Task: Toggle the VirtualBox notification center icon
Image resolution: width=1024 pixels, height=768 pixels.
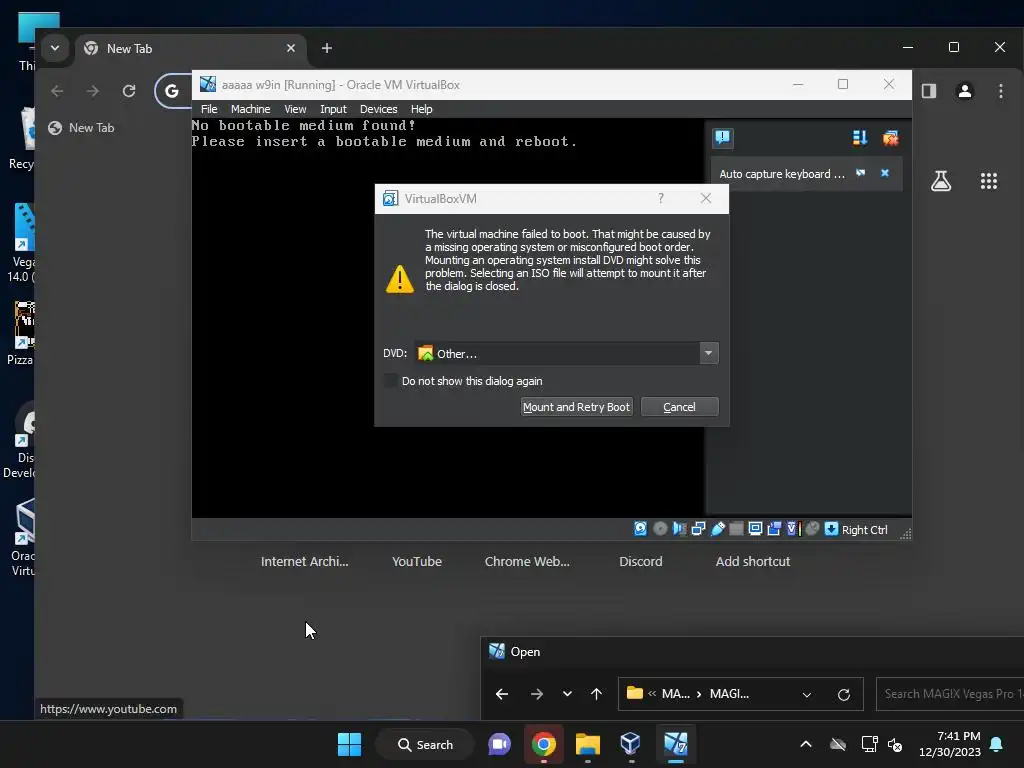Action: tap(722, 138)
